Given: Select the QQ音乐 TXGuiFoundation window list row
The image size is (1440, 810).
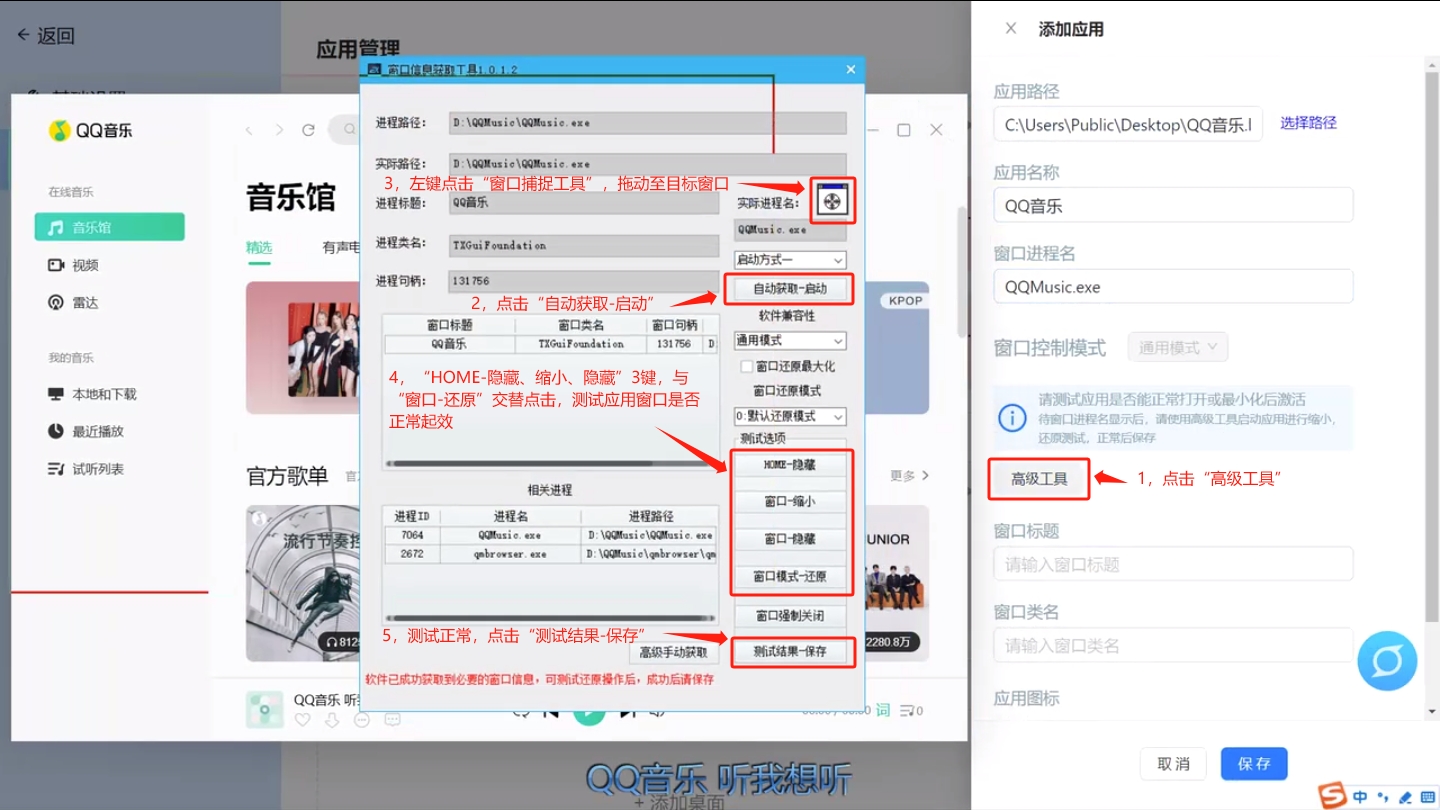Looking at the screenshot, I should click(x=550, y=343).
